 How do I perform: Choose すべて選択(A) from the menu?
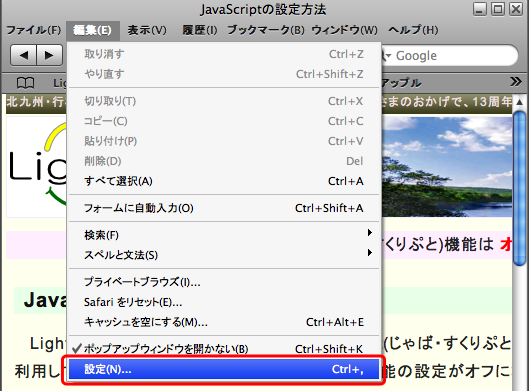(x=224, y=181)
